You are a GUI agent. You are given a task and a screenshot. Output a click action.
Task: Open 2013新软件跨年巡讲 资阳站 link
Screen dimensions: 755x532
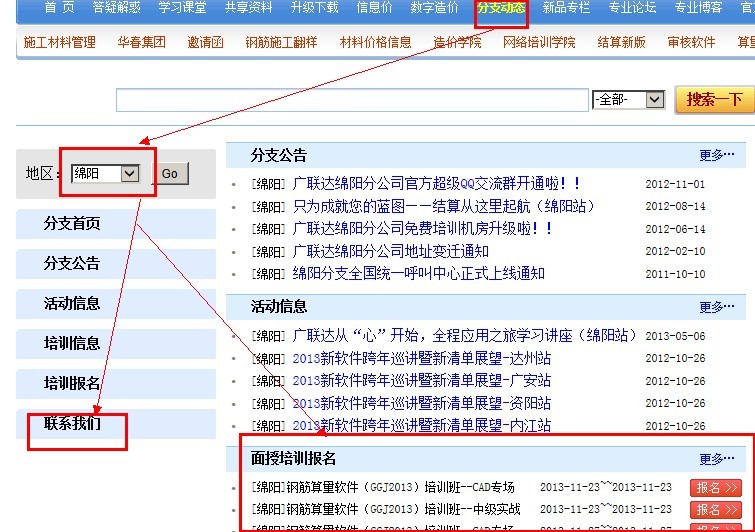point(422,403)
